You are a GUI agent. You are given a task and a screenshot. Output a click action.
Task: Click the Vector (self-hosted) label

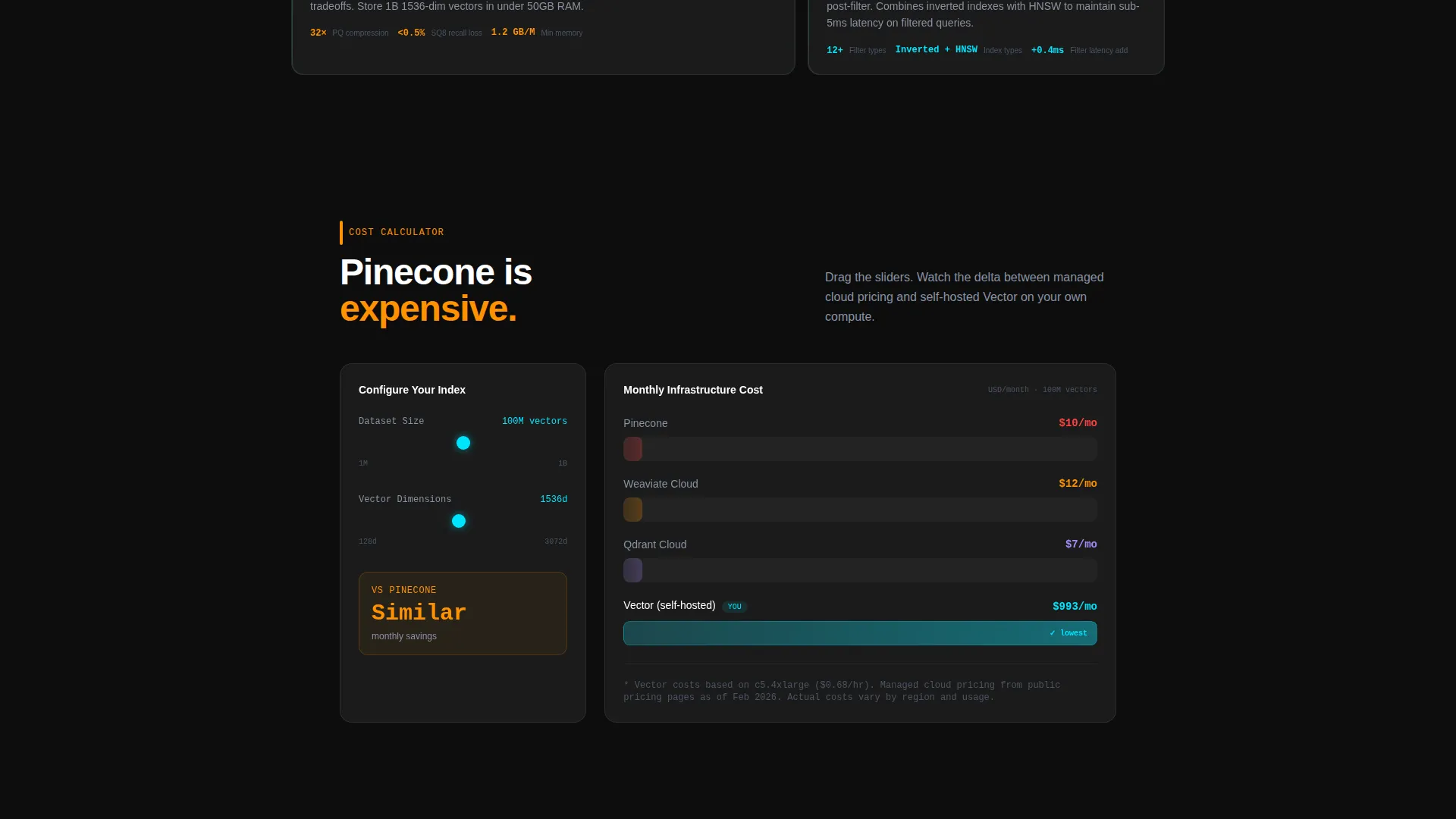pos(670,605)
